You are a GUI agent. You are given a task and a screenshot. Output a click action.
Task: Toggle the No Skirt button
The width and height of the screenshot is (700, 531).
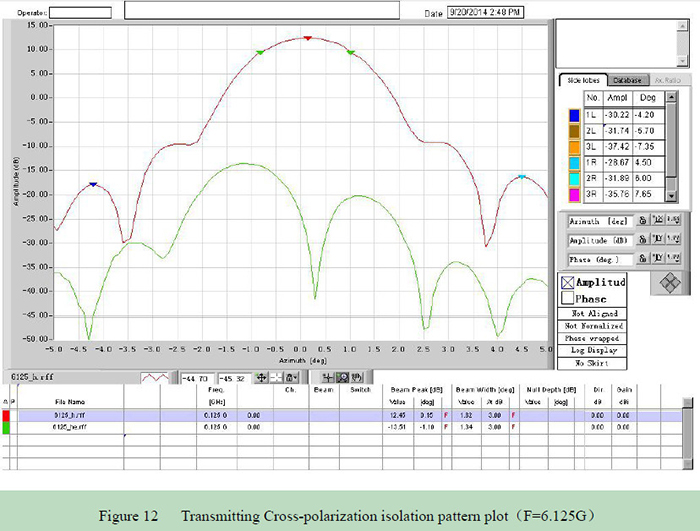pyautogui.click(x=592, y=363)
